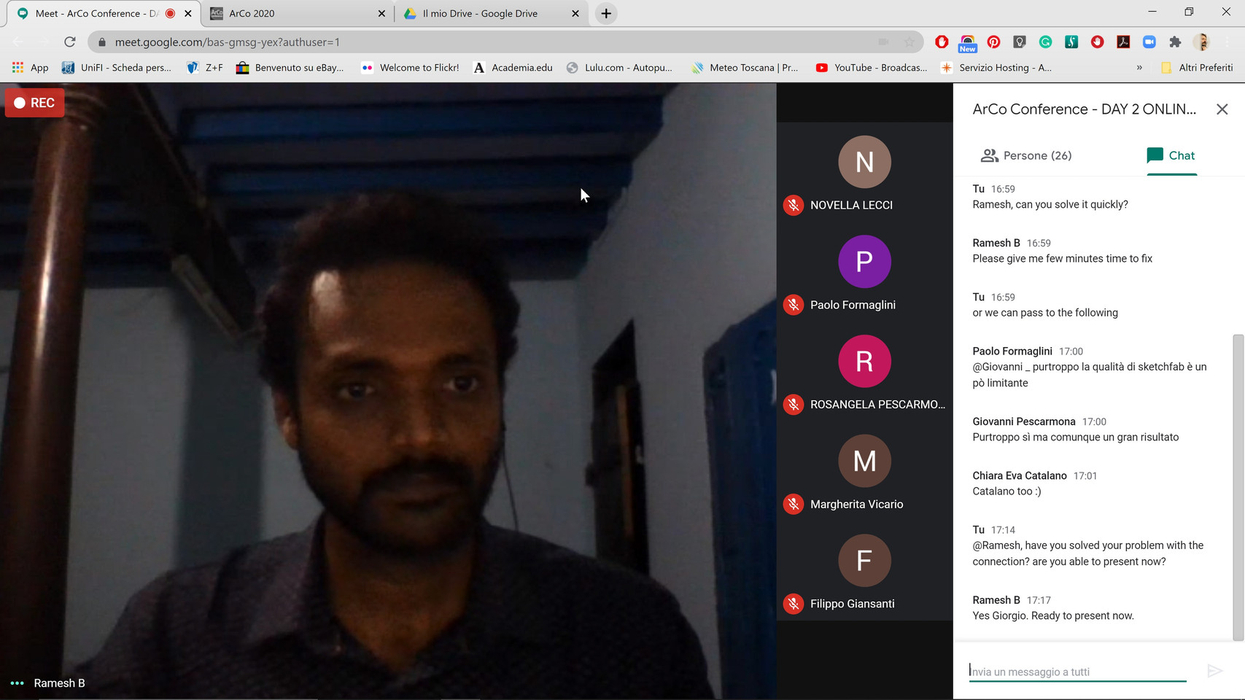The width and height of the screenshot is (1245, 700).
Task: Click Paolo Formaglini's purple avatar
Action: pyautogui.click(x=865, y=262)
